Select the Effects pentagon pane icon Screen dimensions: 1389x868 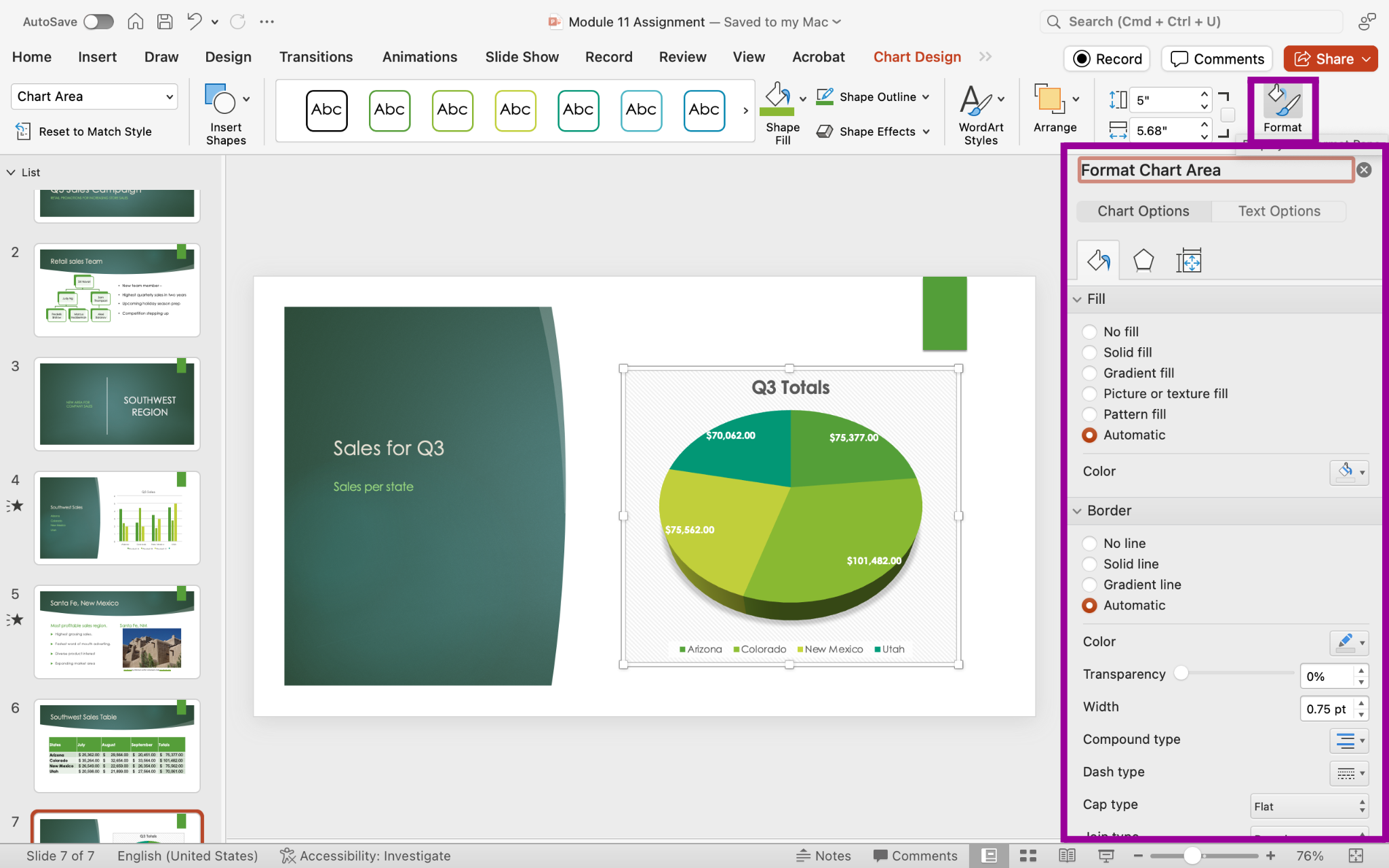1143,260
